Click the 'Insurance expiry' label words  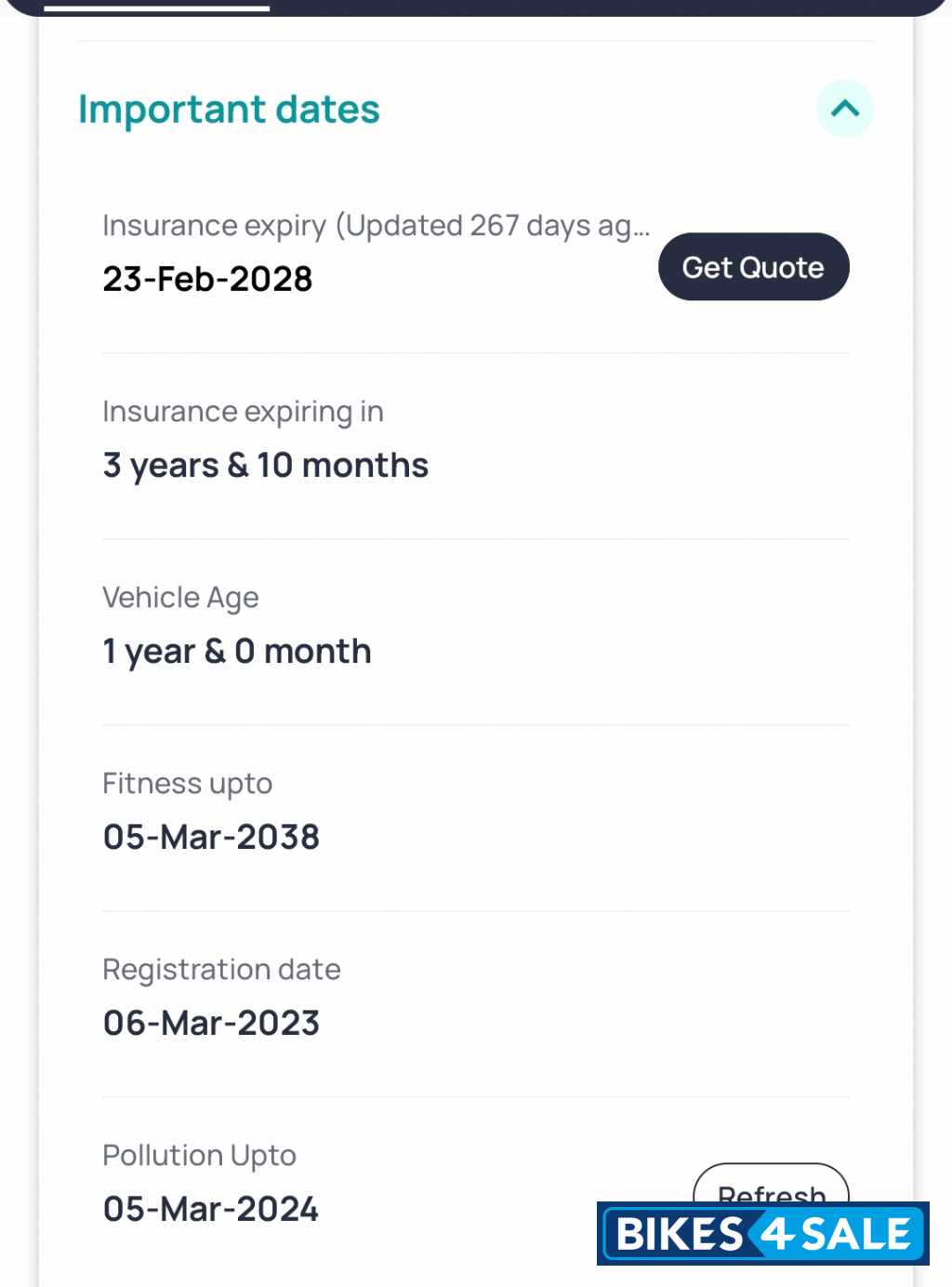[x=214, y=226]
